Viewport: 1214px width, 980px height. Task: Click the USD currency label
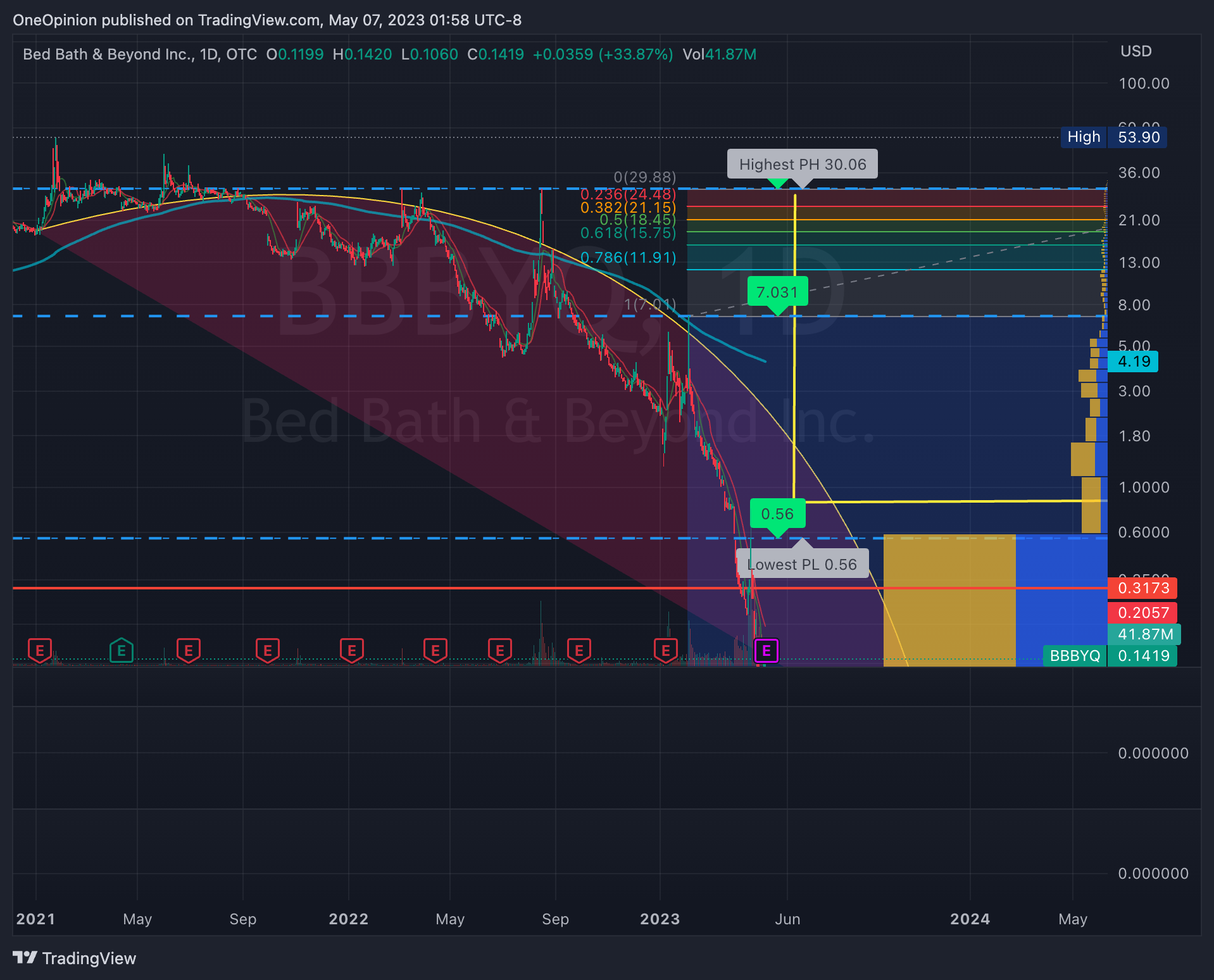1136,51
